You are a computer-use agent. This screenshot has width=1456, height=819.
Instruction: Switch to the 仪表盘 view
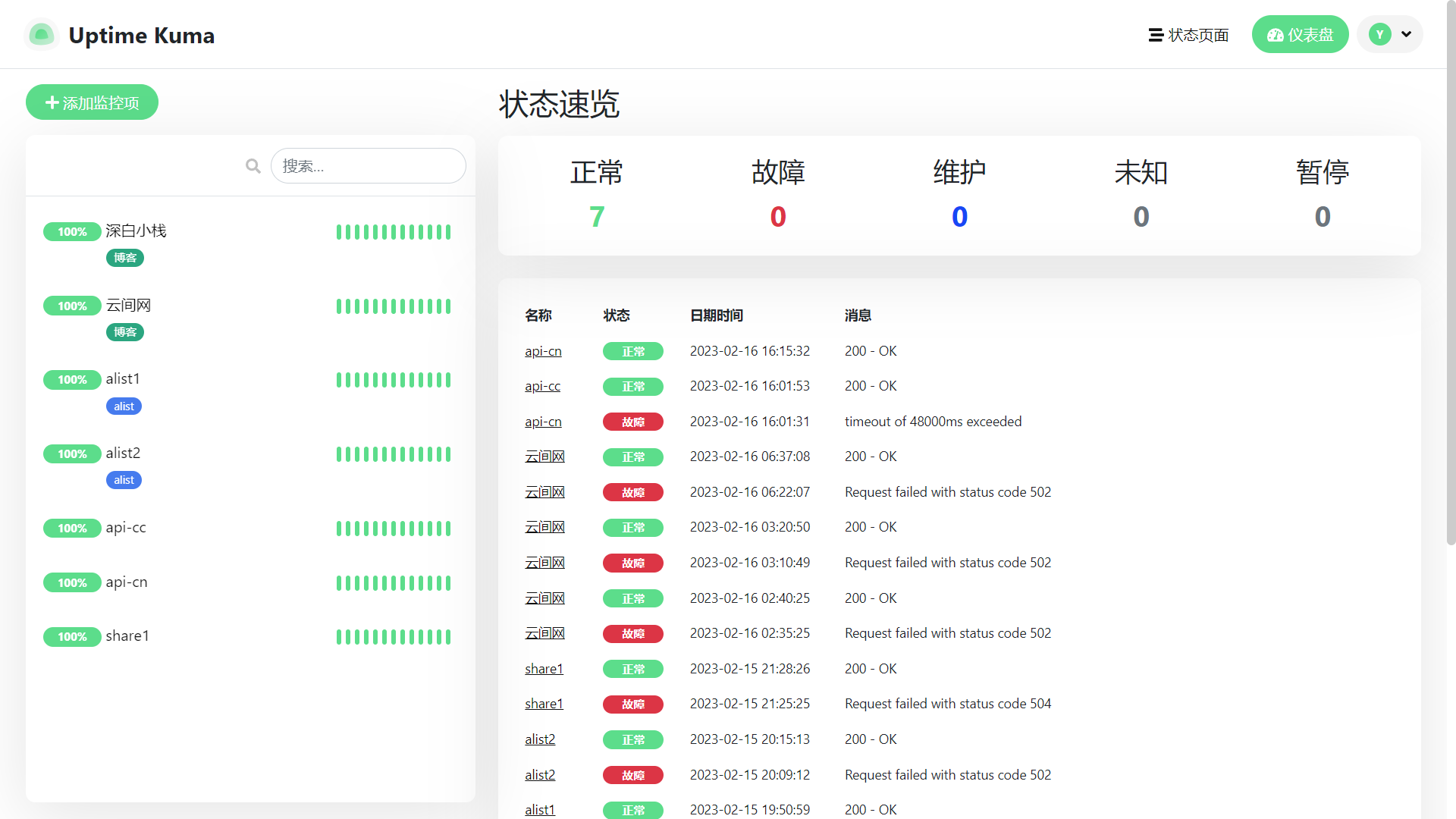pyautogui.click(x=1300, y=34)
